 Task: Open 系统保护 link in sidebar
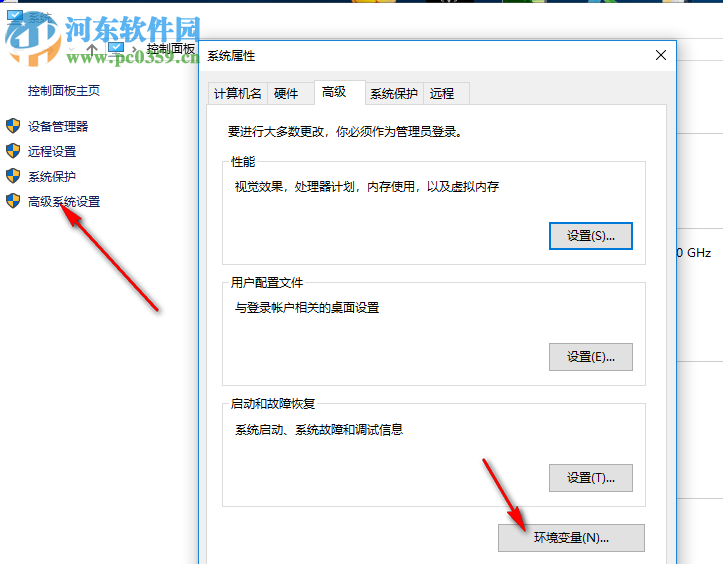coord(52,176)
